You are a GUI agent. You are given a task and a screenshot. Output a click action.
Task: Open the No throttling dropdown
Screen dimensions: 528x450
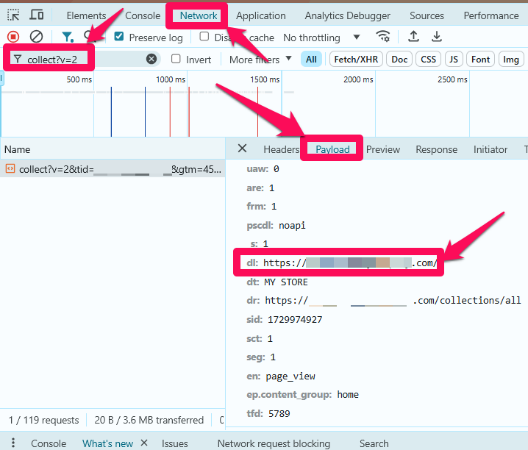[322, 37]
